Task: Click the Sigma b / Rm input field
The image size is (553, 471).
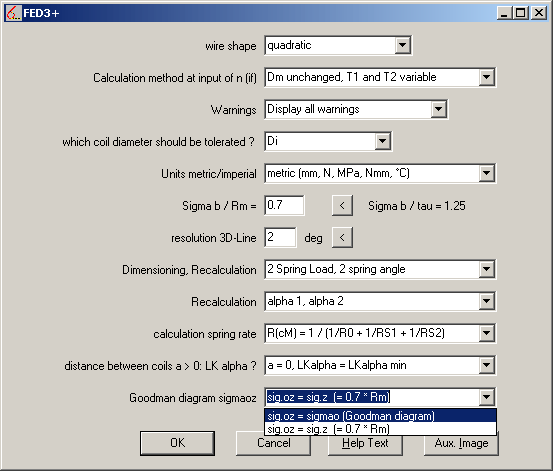Action: (x=284, y=205)
